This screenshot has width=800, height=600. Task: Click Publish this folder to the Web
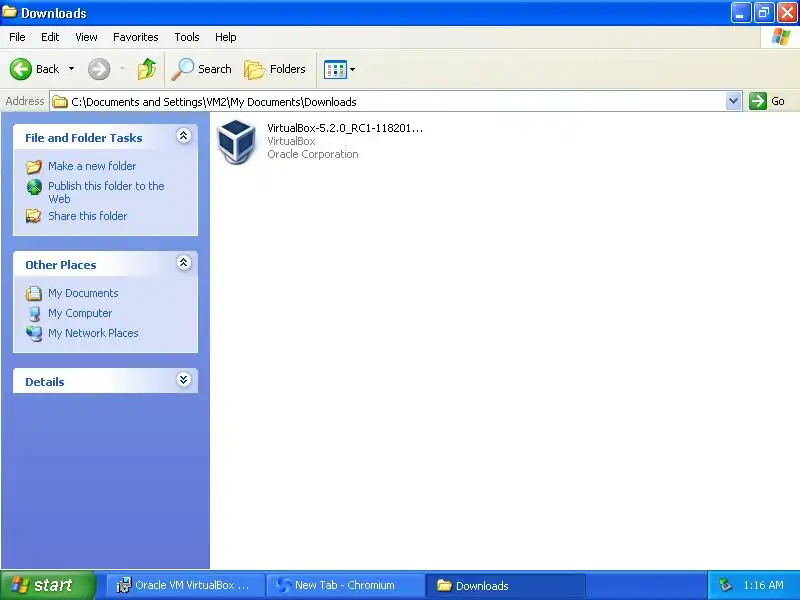pos(106,192)
